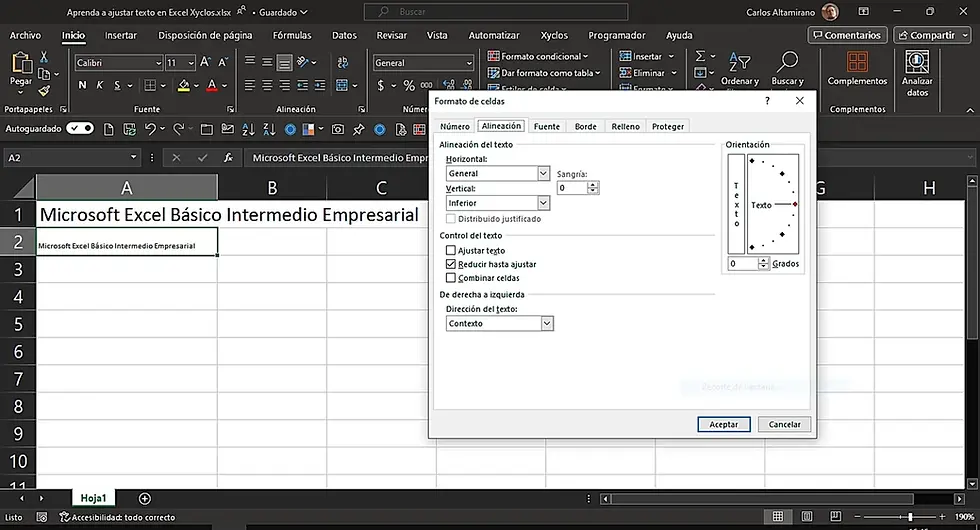980x530 pixels.
Task: Click the Format Painter brush icon
Action: [44, 91]
